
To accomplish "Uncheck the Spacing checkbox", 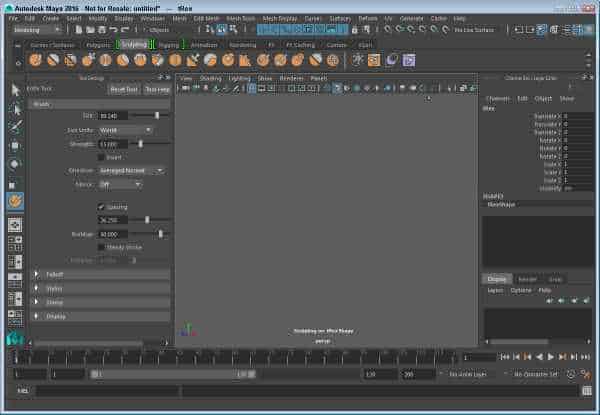I will 101,206.
